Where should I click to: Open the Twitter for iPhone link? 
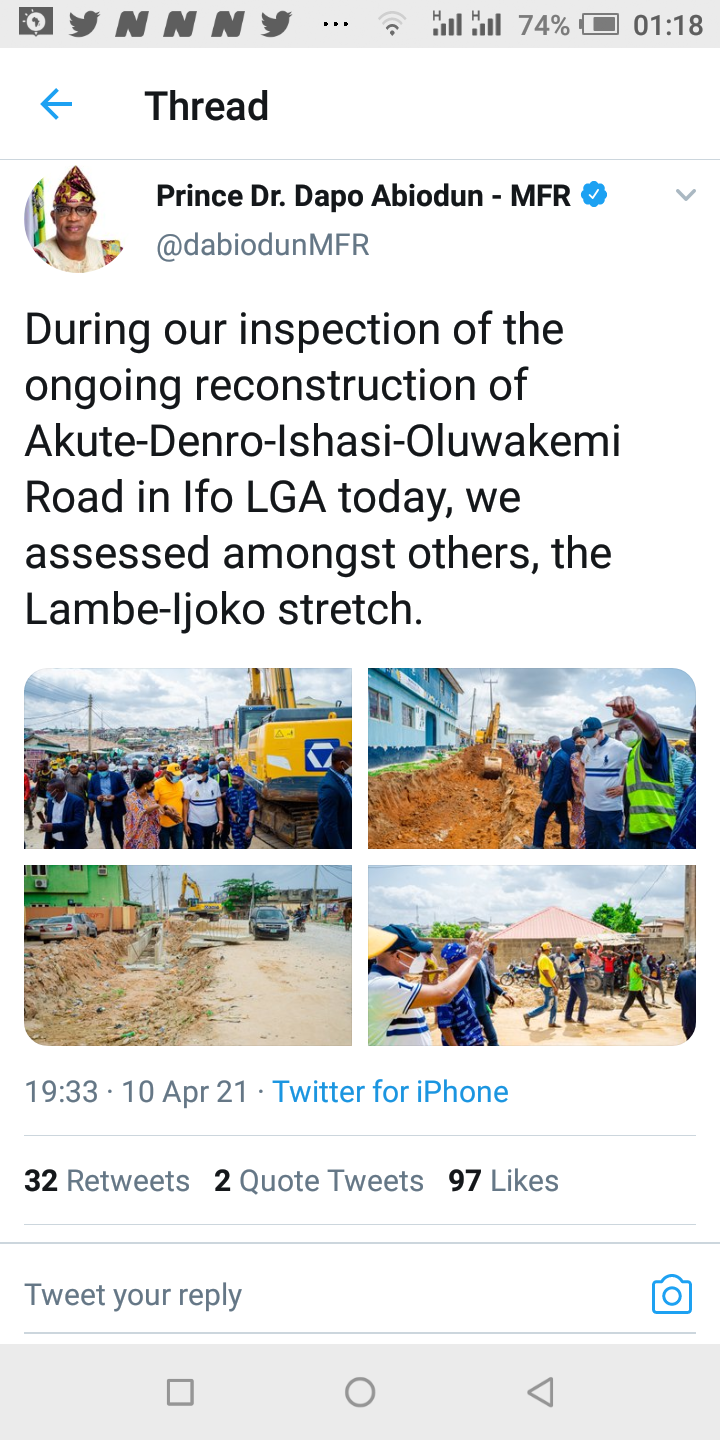click(x=390, y=1091)
